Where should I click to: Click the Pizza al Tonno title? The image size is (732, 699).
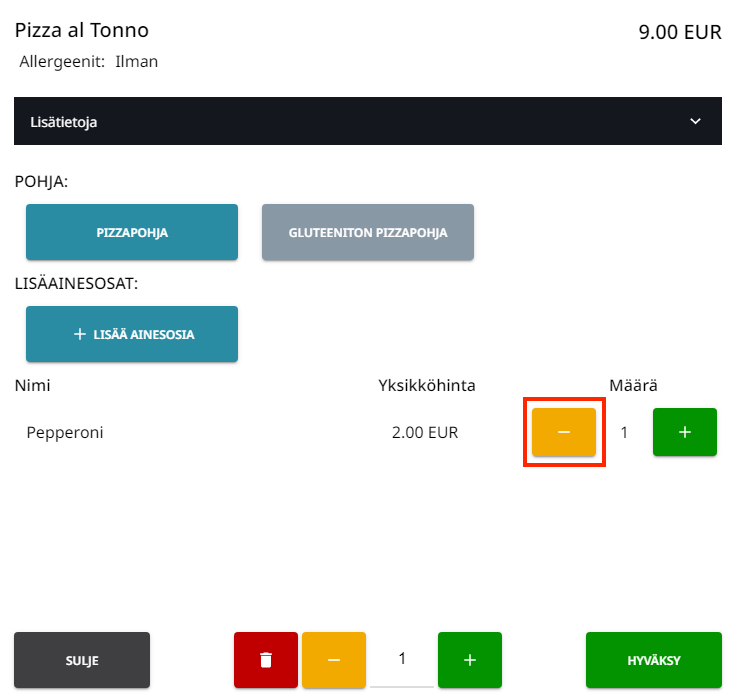click(x=82, y=30)
